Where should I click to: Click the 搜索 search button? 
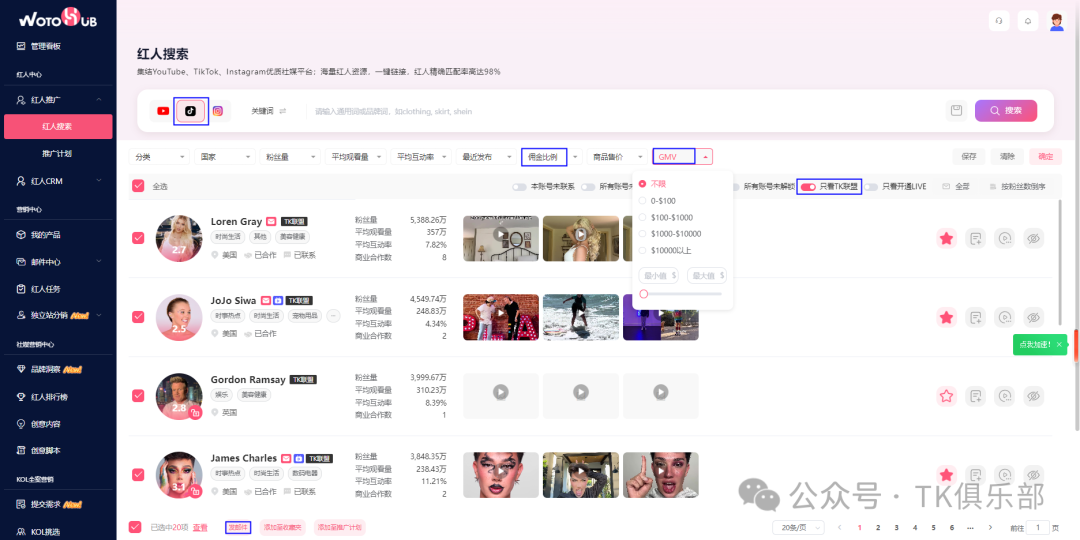(1006, 111)
